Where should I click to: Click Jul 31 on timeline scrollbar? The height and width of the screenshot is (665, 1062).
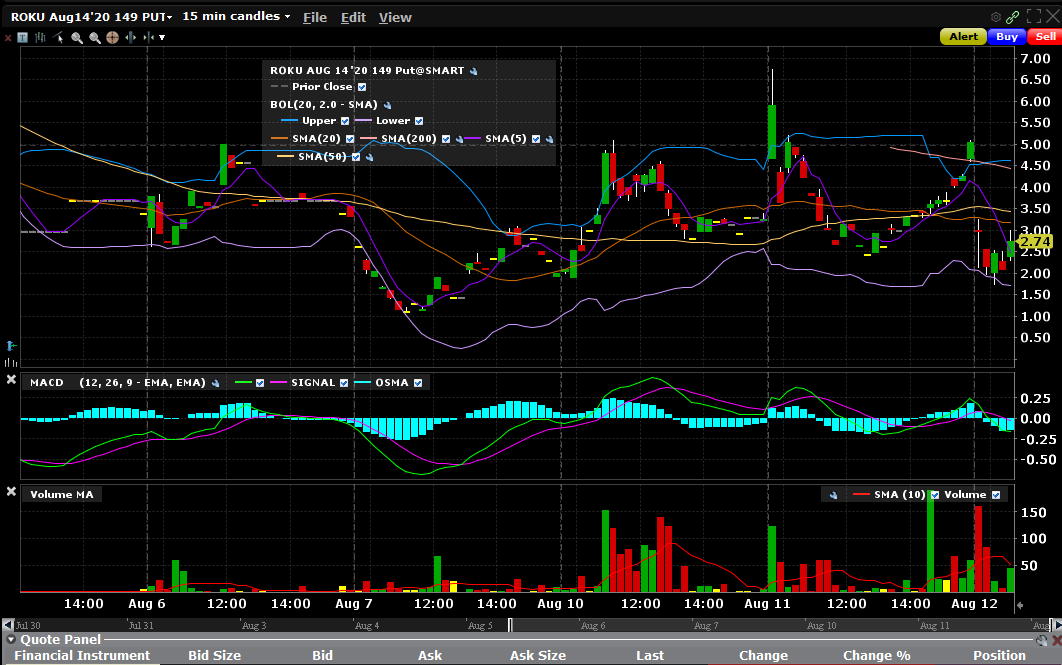pyautogui.click(x=141, y=626)
